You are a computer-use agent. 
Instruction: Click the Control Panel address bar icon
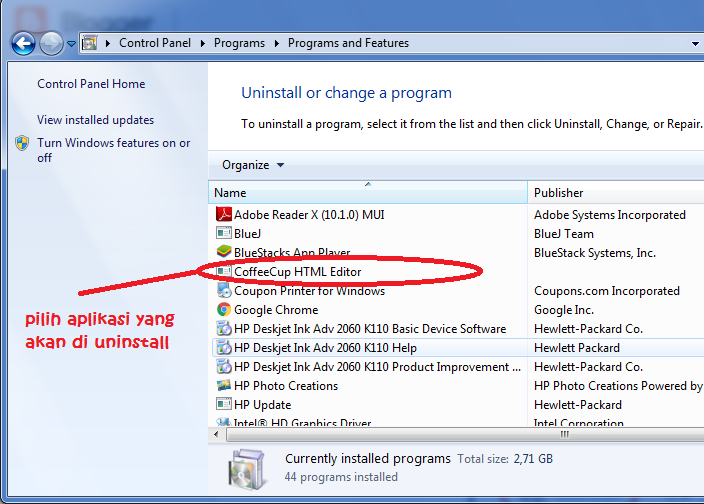pos(89,43)
